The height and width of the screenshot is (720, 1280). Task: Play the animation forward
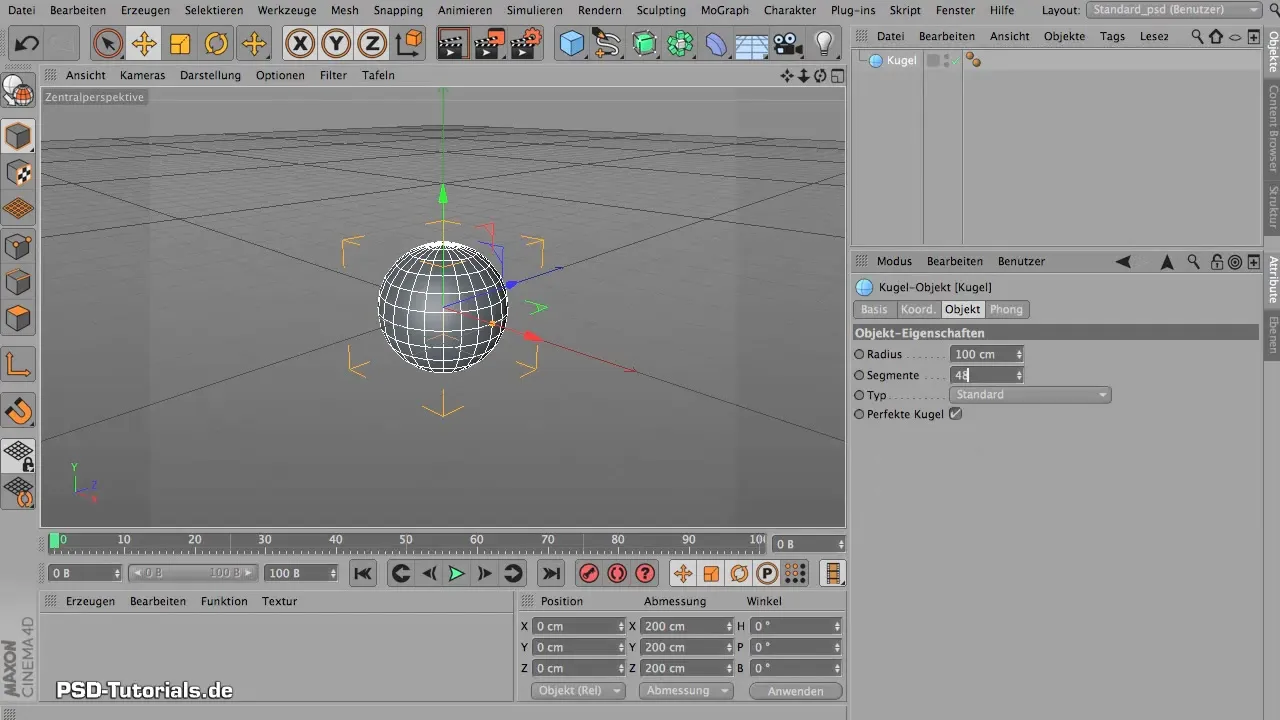click(456, 573)
